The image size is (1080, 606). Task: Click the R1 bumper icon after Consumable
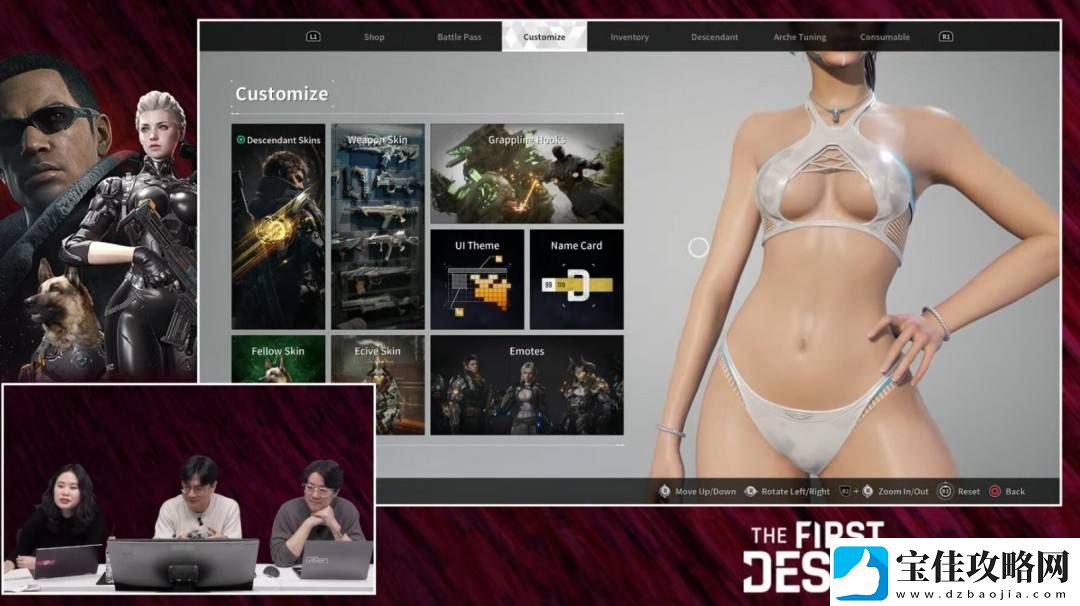(x=946, y=36)
